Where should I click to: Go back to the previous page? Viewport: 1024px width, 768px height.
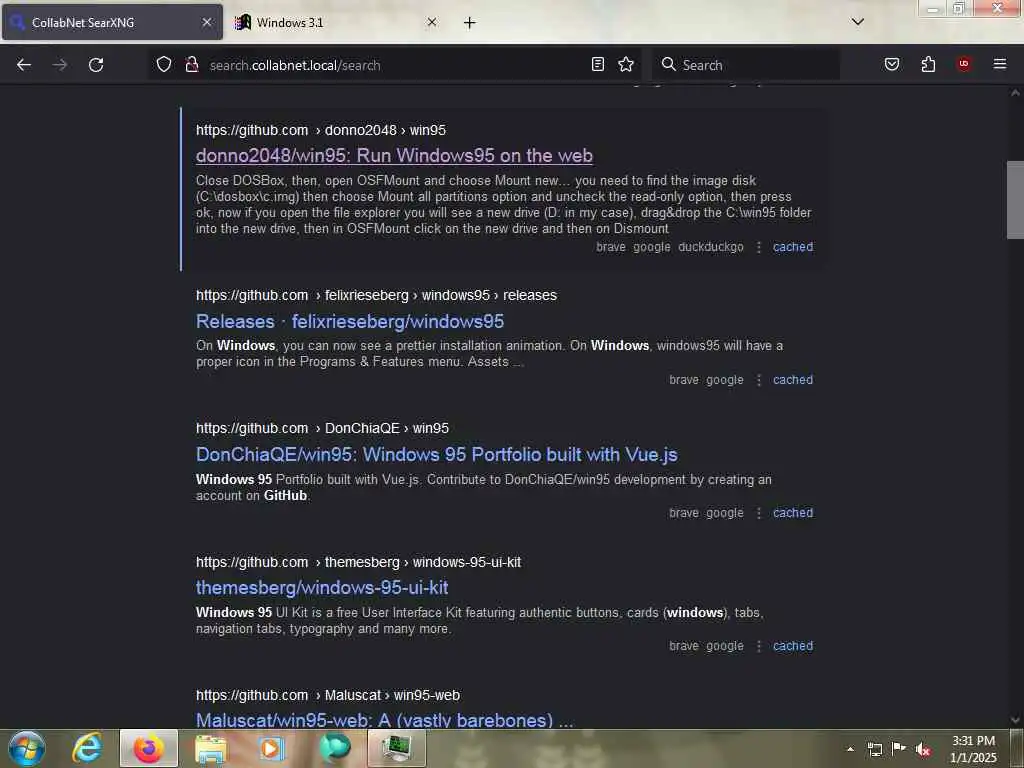[x=24, y=65]
